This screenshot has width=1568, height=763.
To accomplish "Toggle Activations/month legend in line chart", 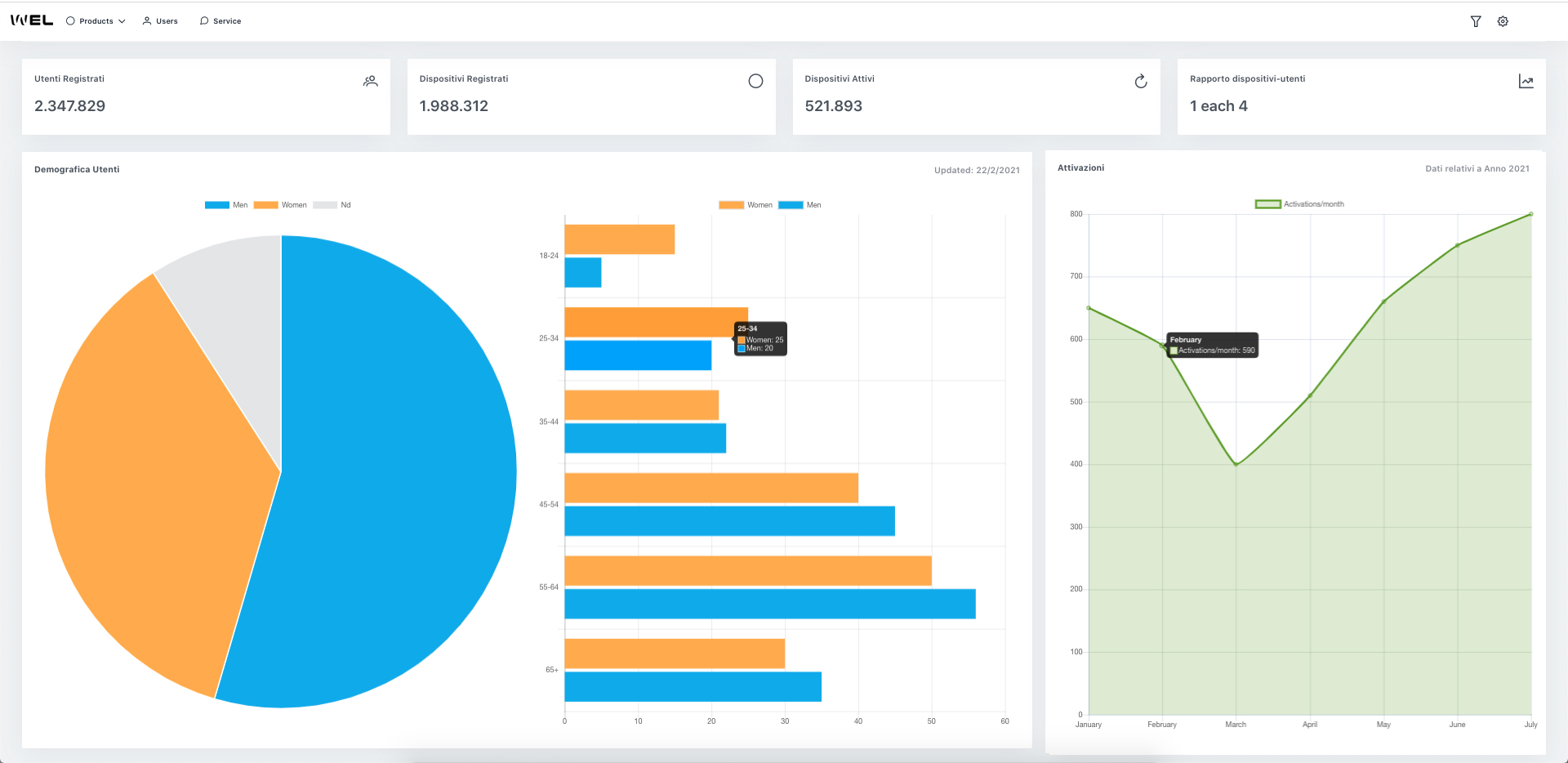I will 1299,204.
